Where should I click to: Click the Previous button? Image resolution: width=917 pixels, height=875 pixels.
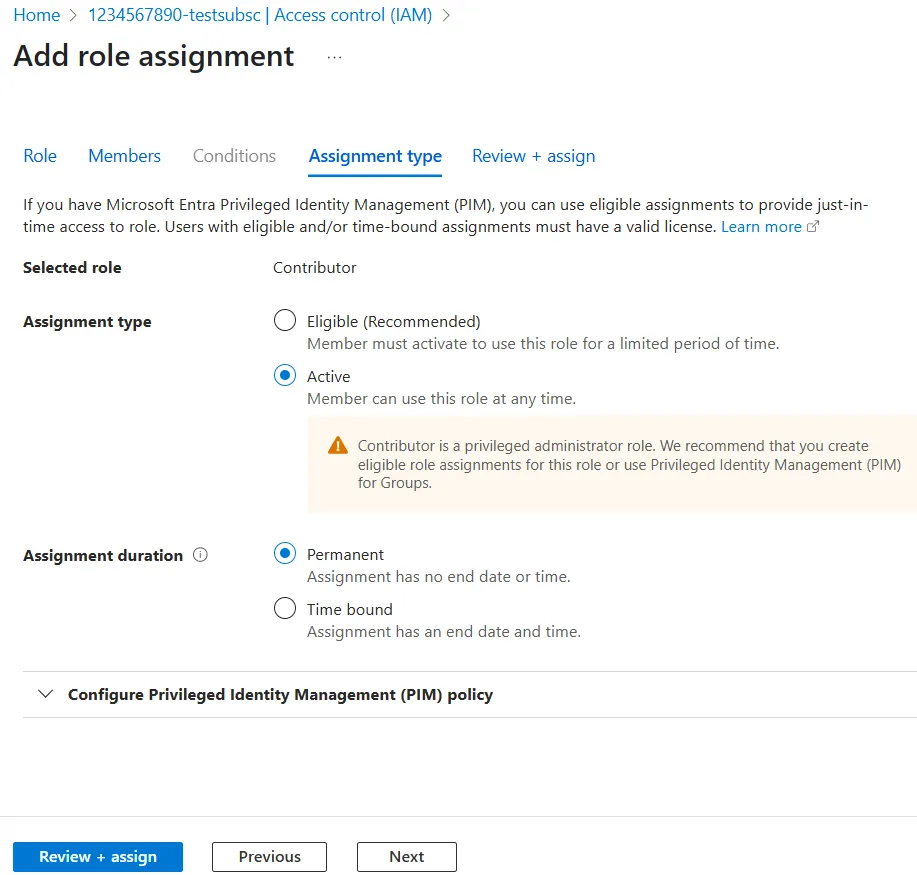269,857
